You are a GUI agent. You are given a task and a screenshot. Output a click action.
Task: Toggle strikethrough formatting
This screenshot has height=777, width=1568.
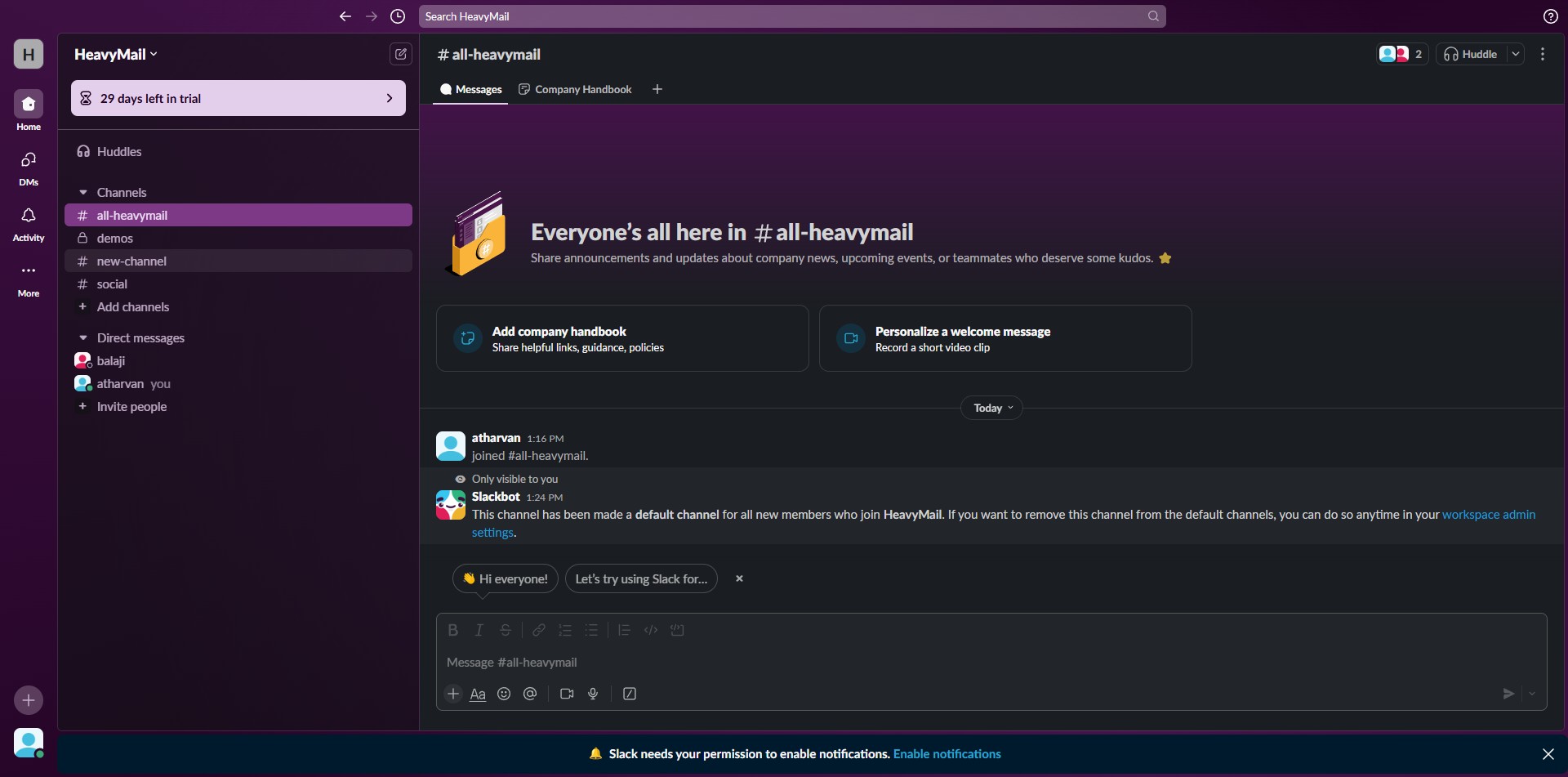[506, 630]
